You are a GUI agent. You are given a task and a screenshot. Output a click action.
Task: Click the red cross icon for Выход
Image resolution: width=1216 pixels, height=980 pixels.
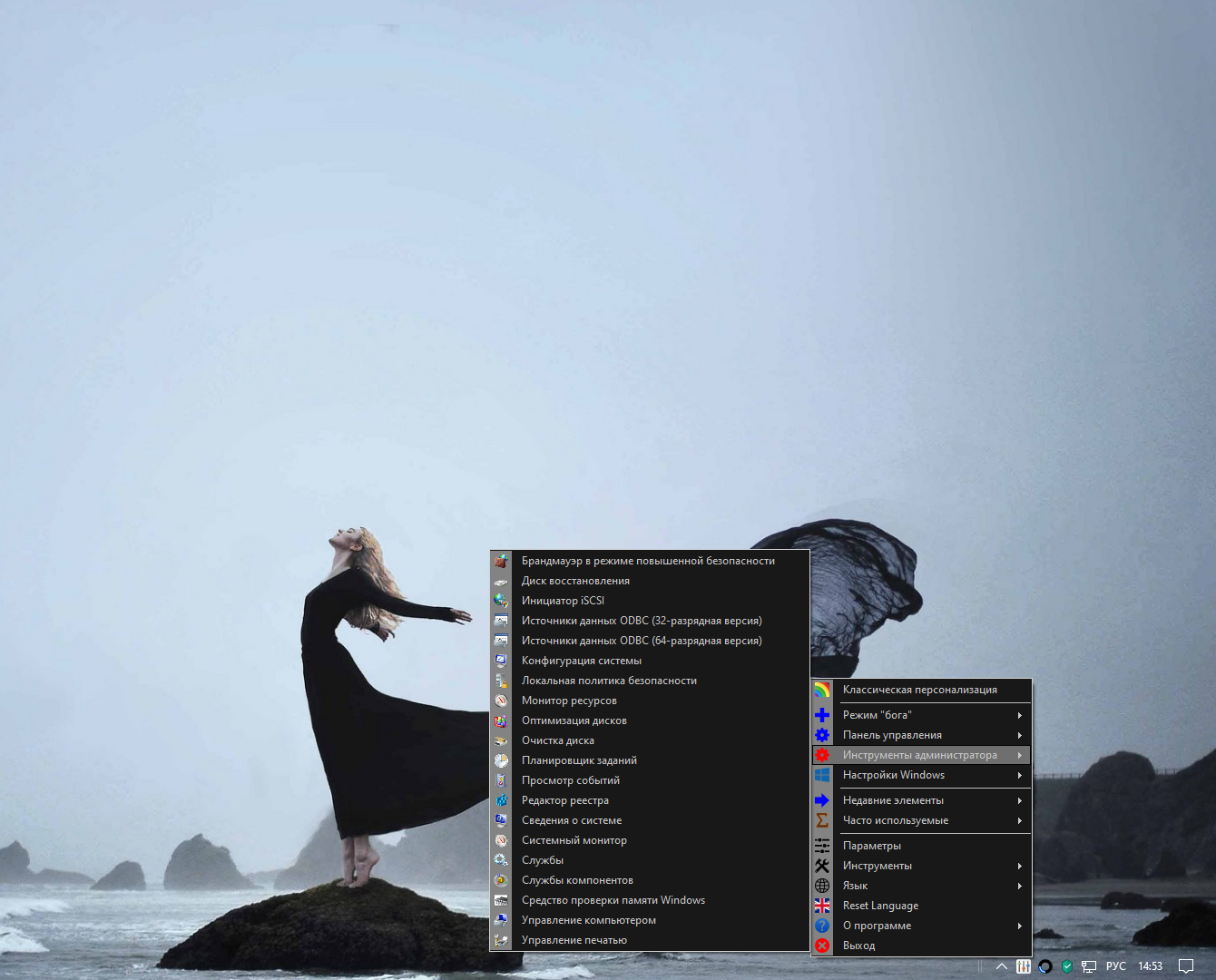(x=822, y=946)
